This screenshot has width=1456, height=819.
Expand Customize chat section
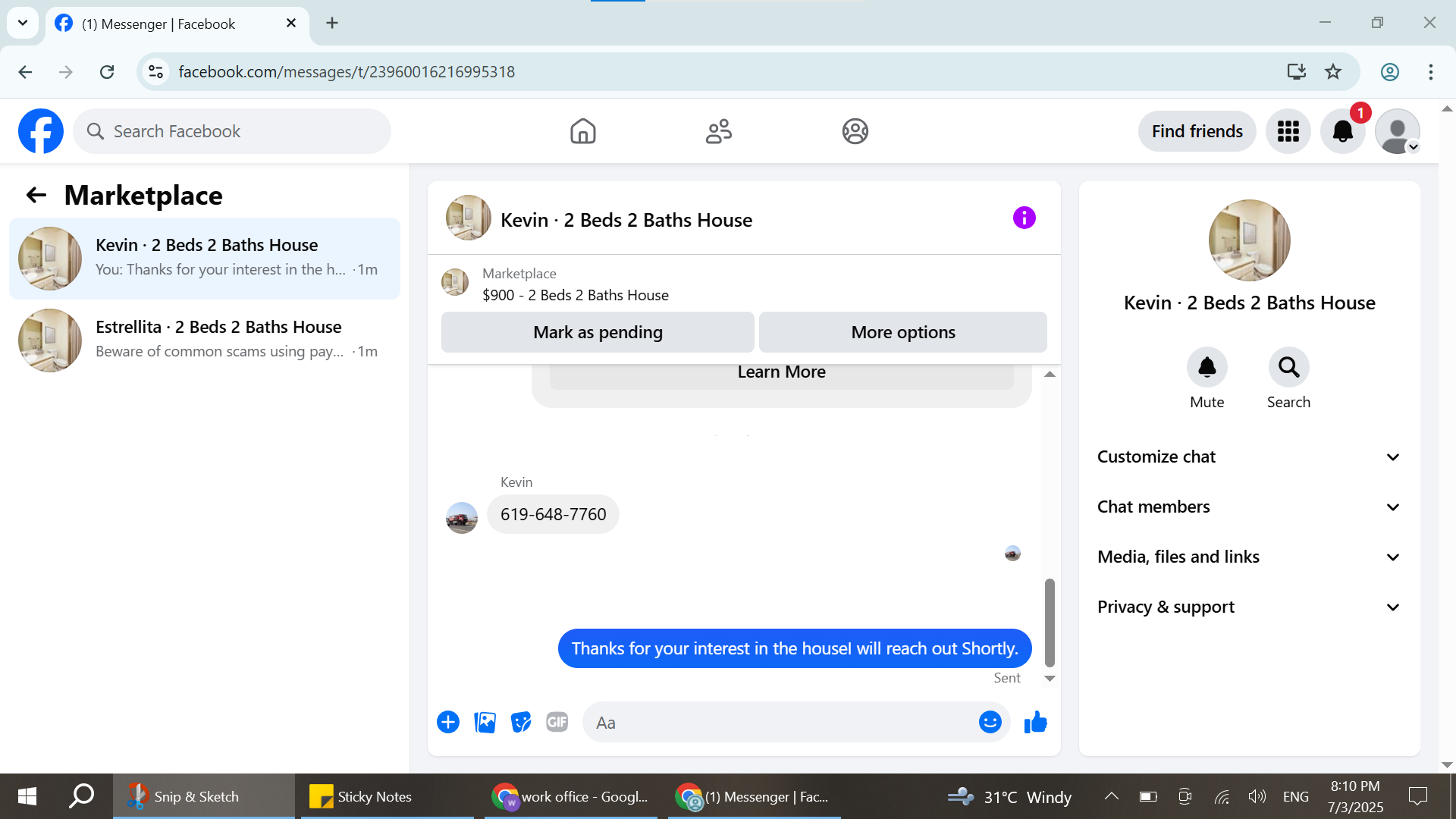click(x=1248, y=457)
